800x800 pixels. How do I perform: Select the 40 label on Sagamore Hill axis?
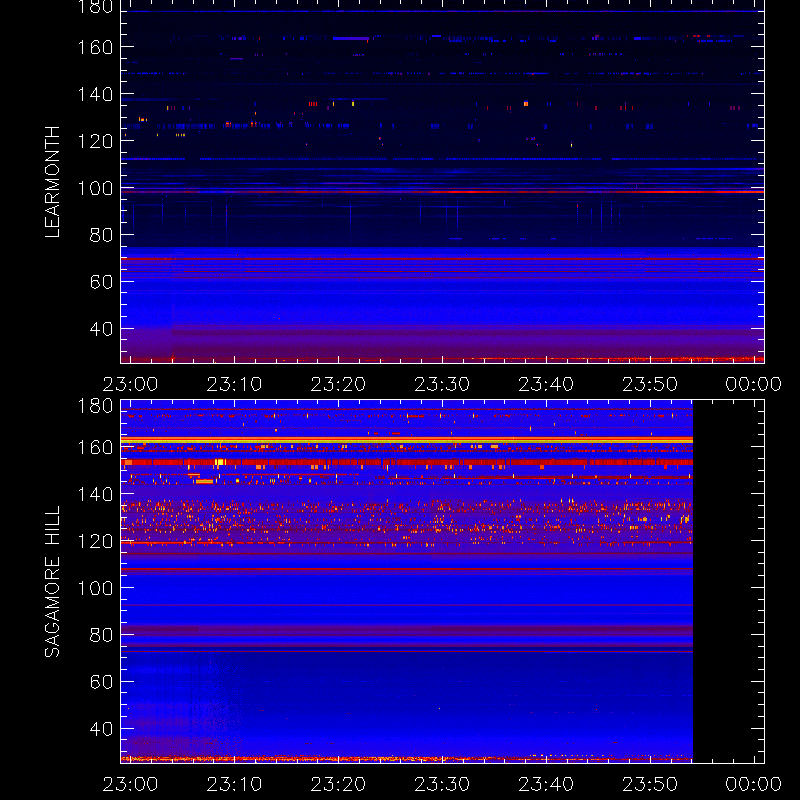point(101,729)
